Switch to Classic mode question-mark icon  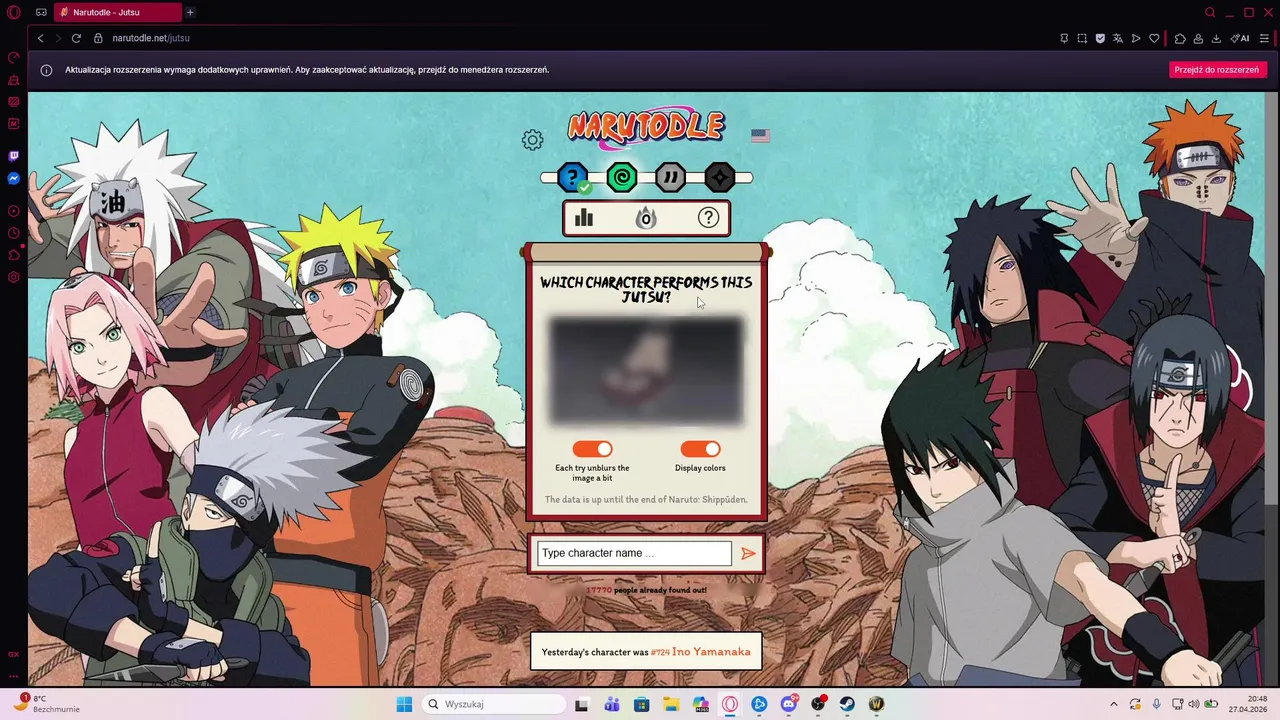573,178
